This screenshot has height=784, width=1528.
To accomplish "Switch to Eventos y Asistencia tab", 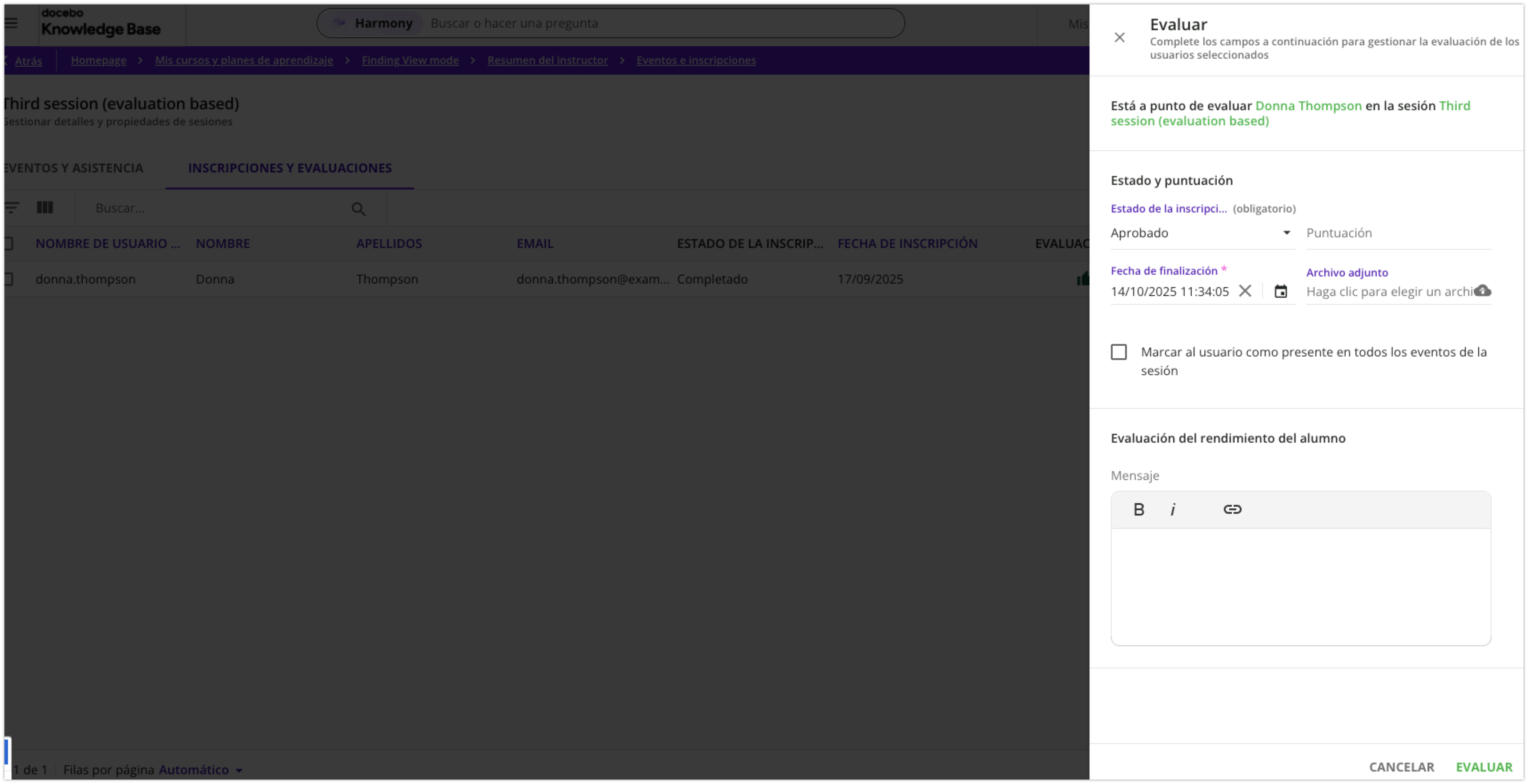I will click(73, 168).
